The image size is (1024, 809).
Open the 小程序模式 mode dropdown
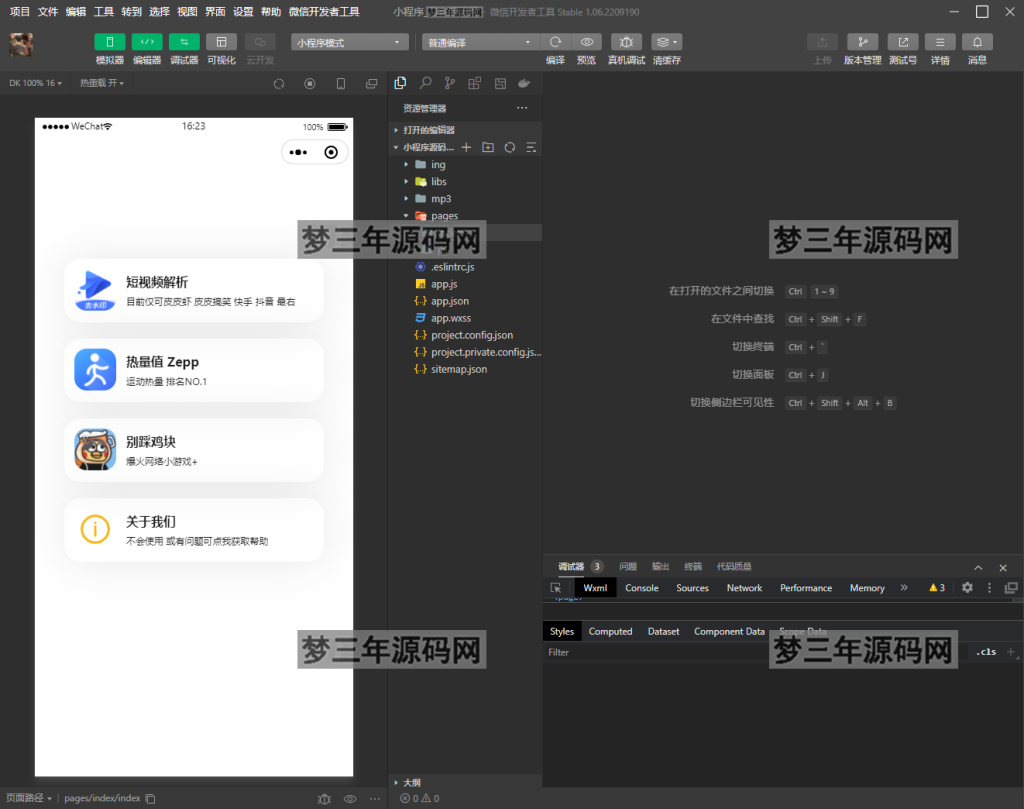tap(349, 42)
